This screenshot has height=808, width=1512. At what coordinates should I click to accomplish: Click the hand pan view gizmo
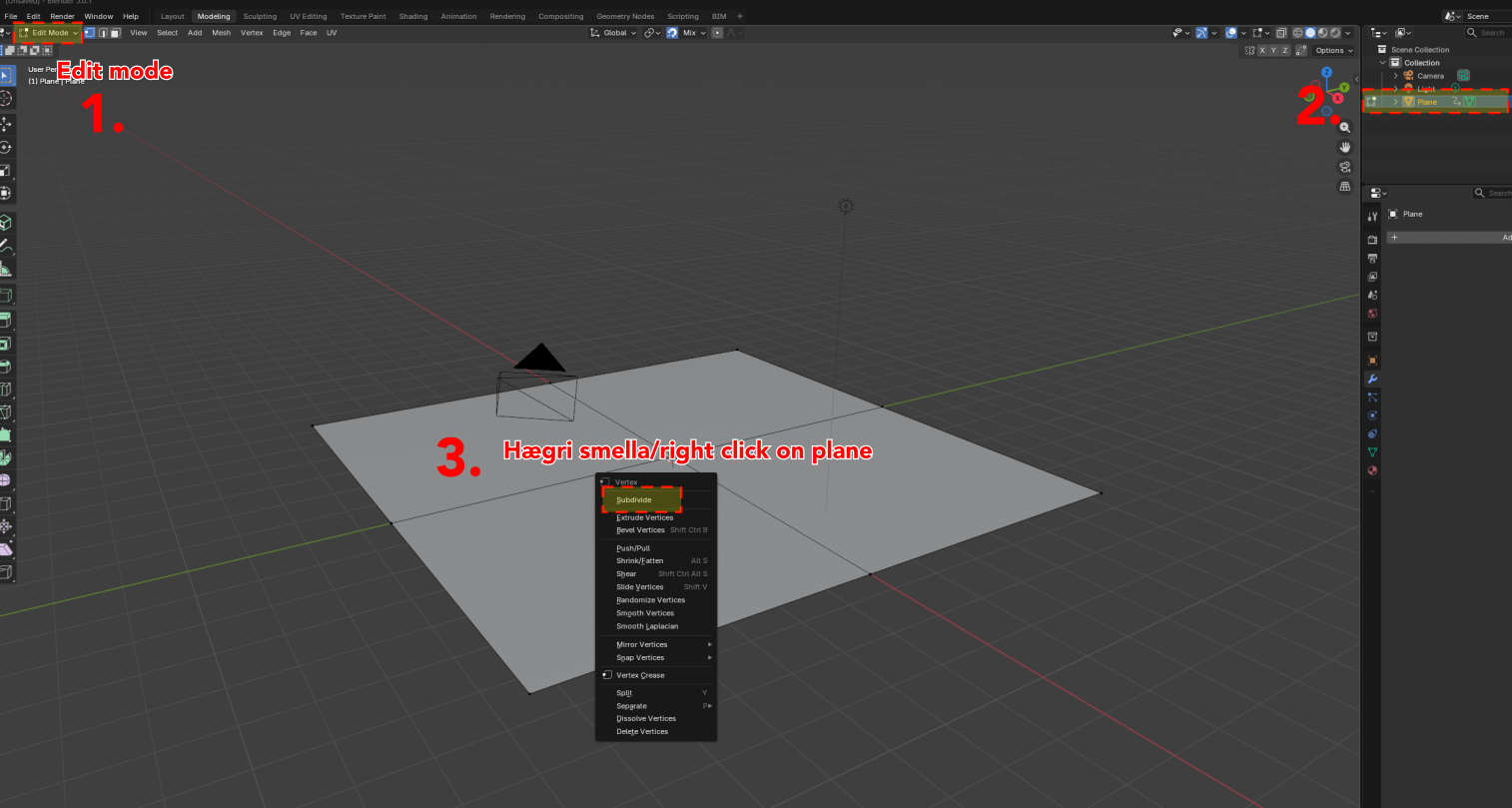click(x=1345, y=147)
